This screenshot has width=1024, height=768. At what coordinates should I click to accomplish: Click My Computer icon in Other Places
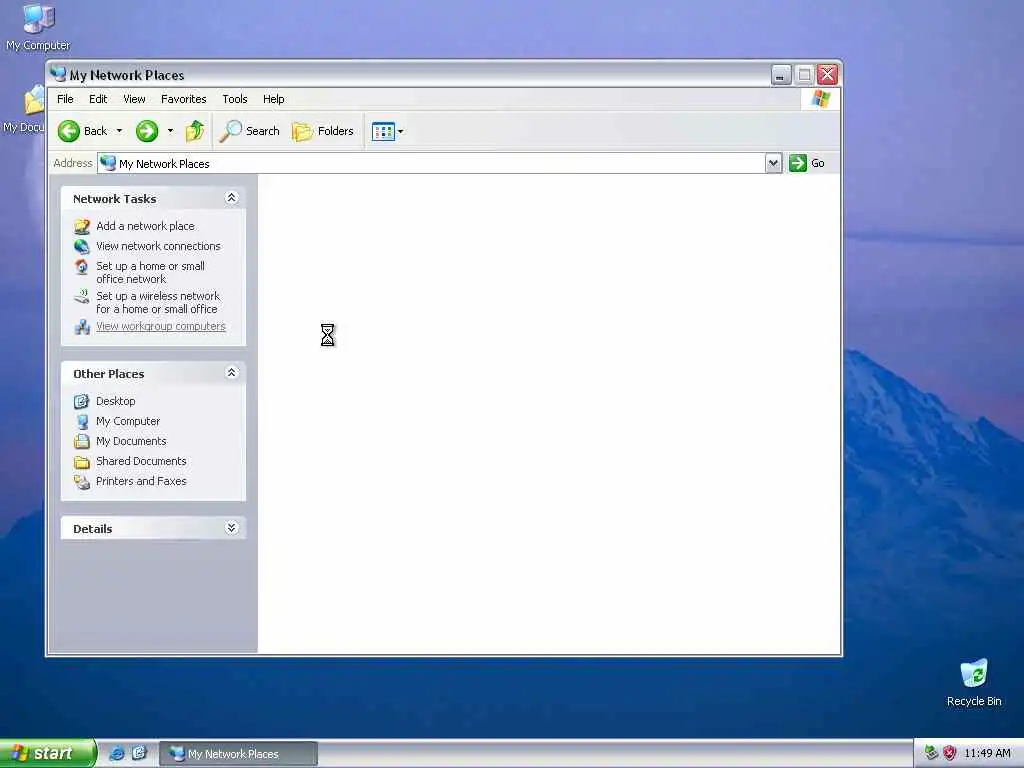(82, 421)
